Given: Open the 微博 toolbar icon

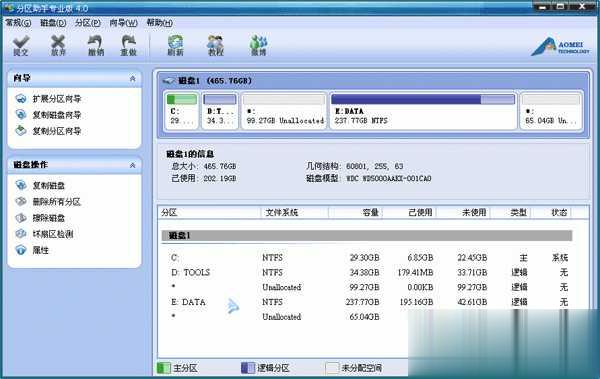Looking at the screenshot, I should click(x=259, y=46).
